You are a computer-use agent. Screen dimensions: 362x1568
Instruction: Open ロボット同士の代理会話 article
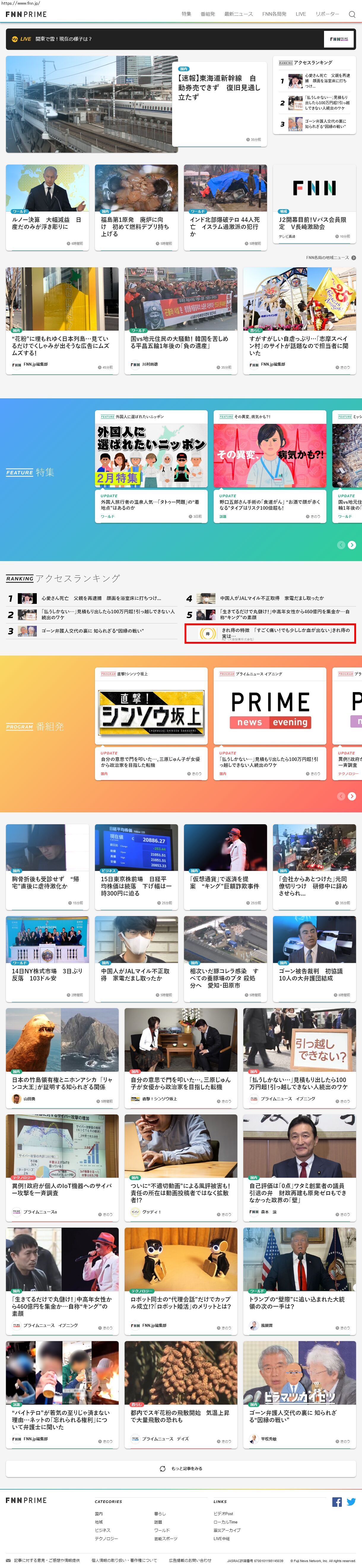pyautogui.click(x=181, y=1281)
